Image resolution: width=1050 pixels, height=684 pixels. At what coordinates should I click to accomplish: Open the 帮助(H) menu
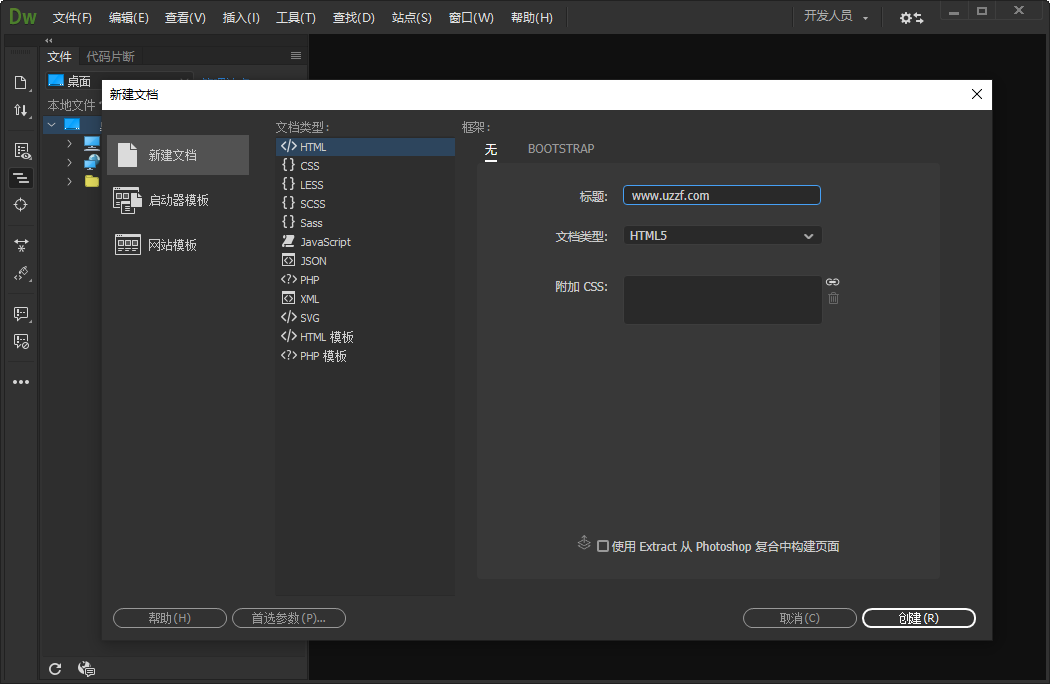point(532,18)
